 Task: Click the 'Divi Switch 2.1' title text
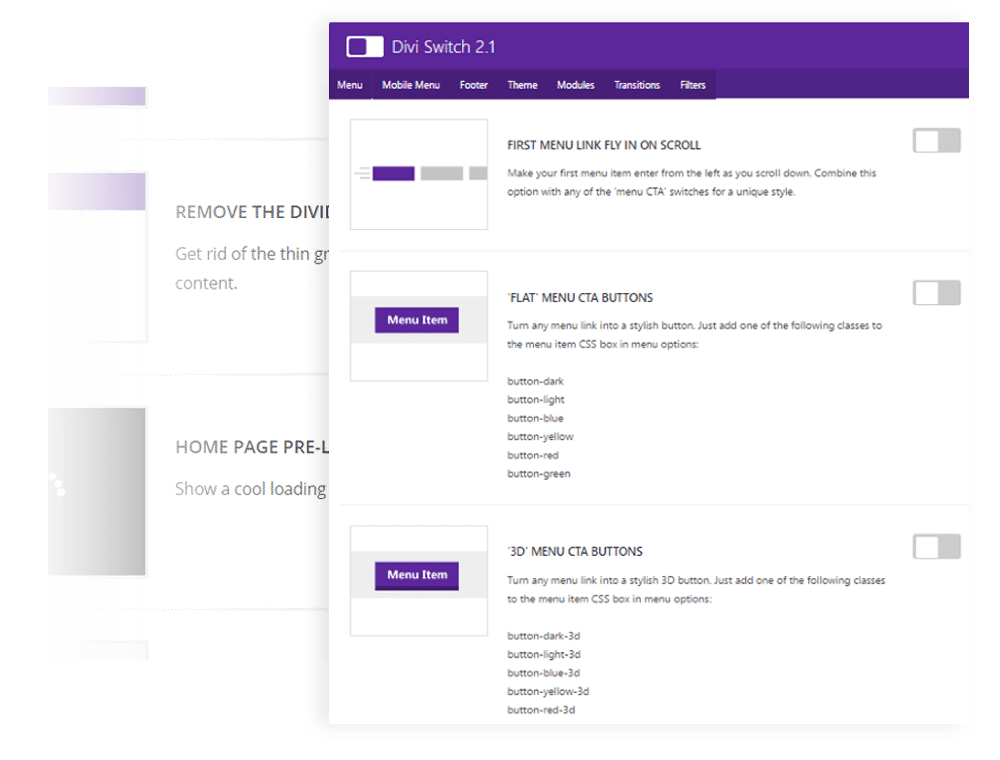coord(443,47)
